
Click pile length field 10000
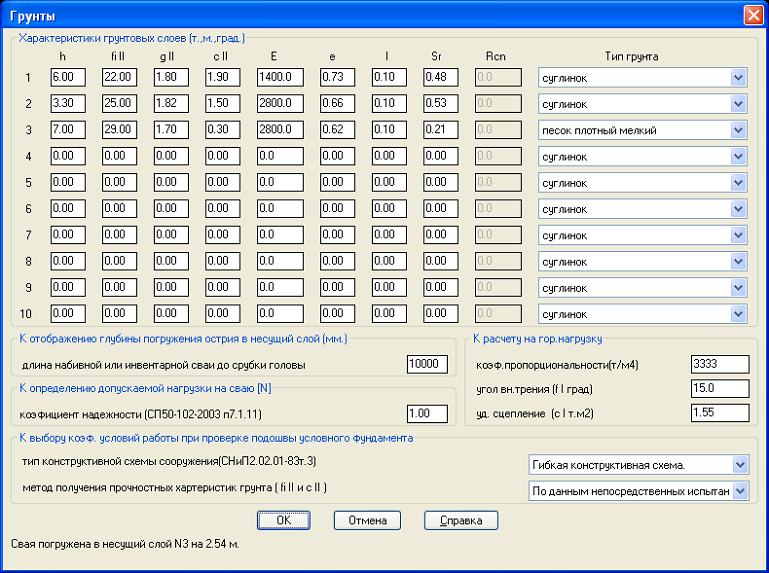427,364
